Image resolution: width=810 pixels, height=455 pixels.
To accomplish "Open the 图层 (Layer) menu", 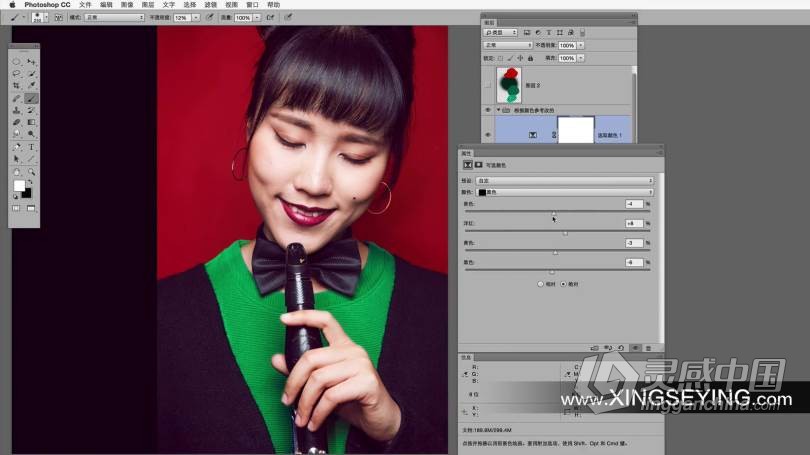I will click(x=148, y=5).
